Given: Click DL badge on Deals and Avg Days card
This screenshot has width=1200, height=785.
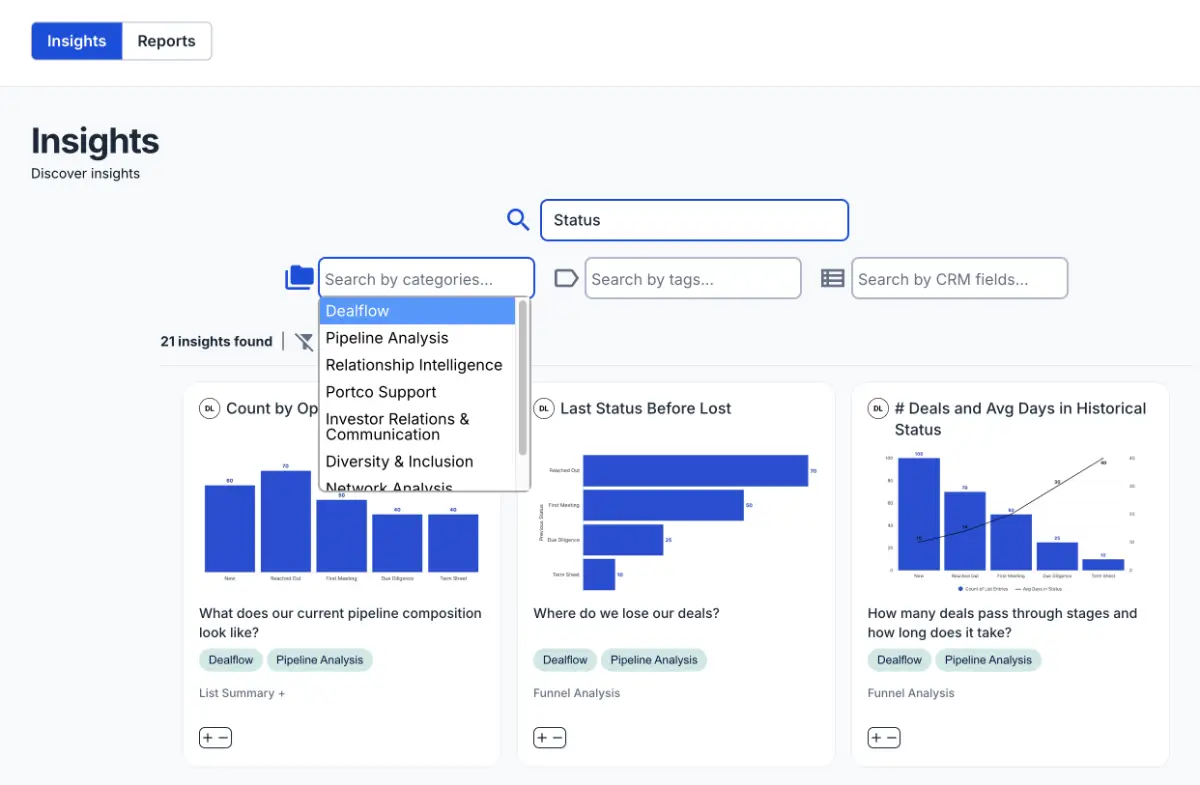Looking at the screenshot, I should pyautogui.click(x=878, y=408).
